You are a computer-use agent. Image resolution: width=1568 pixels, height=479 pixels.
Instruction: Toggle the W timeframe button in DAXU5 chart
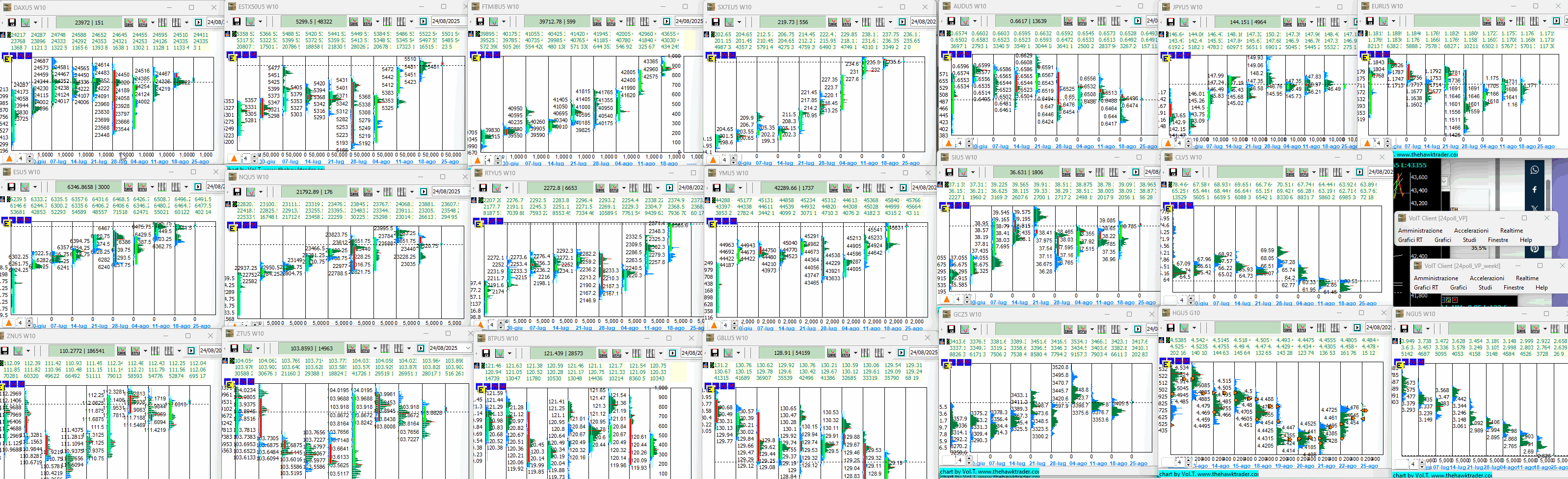[x=21, y=55]
